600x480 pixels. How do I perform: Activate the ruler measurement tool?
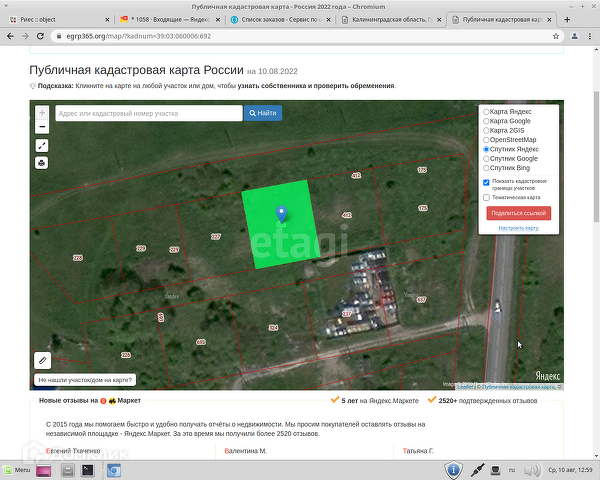click(42, 360)
